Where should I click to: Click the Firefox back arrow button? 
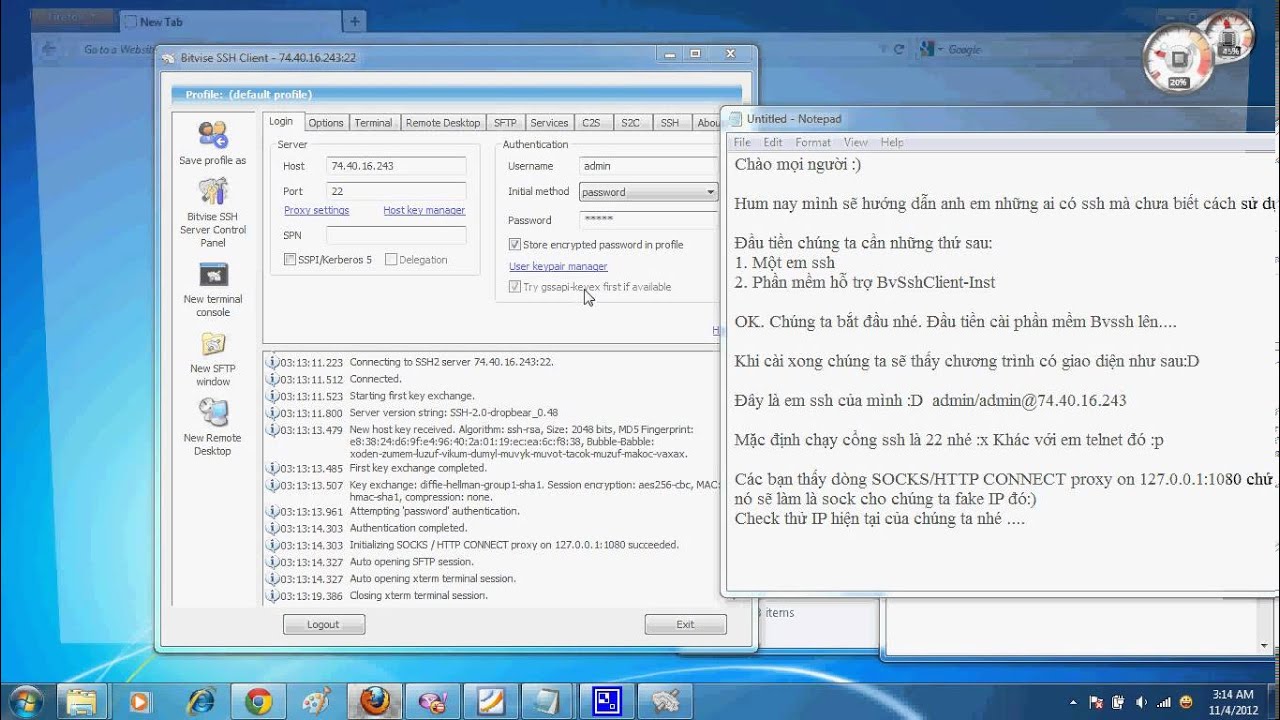pos(49,48)
